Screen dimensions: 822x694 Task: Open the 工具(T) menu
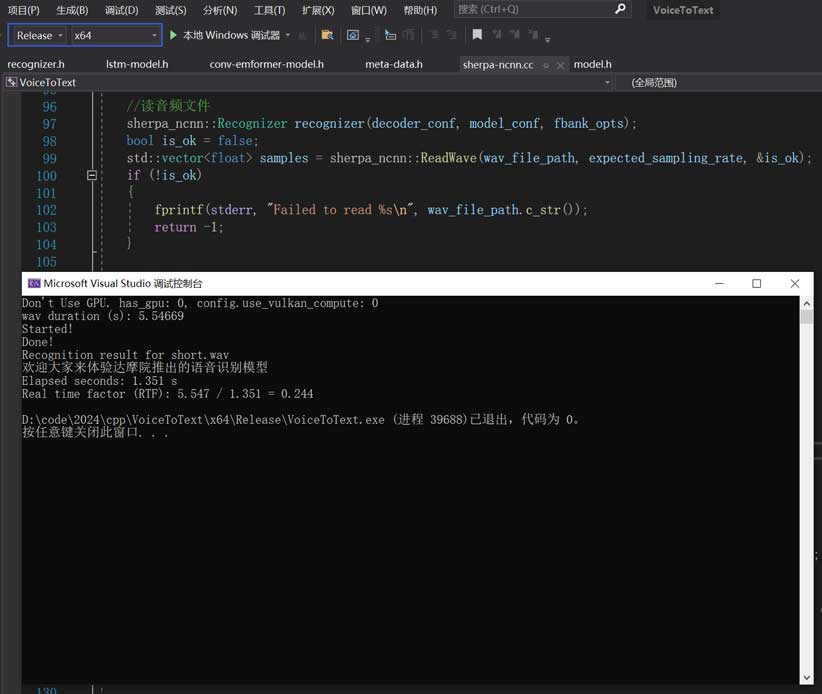click(269, 10)
